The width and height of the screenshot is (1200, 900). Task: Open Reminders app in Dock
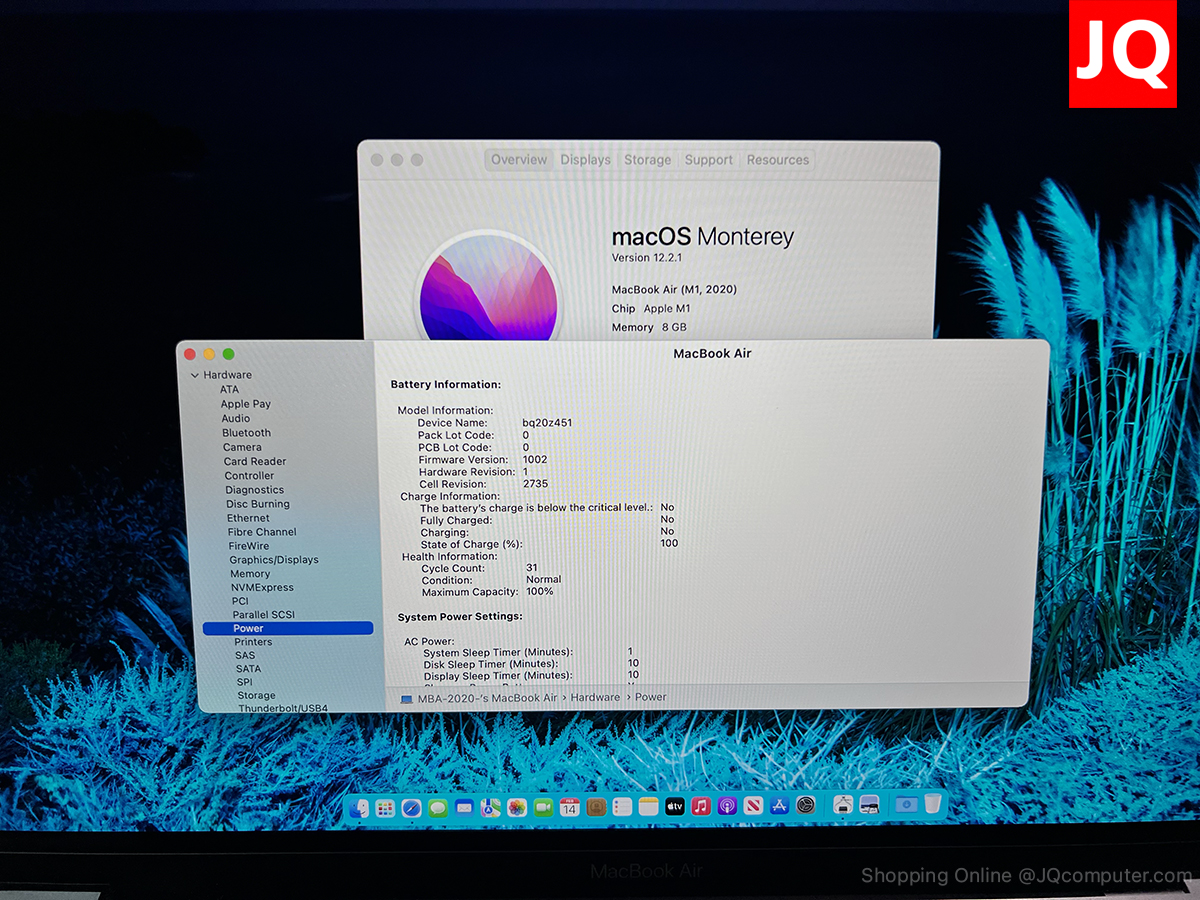point(622,807)
